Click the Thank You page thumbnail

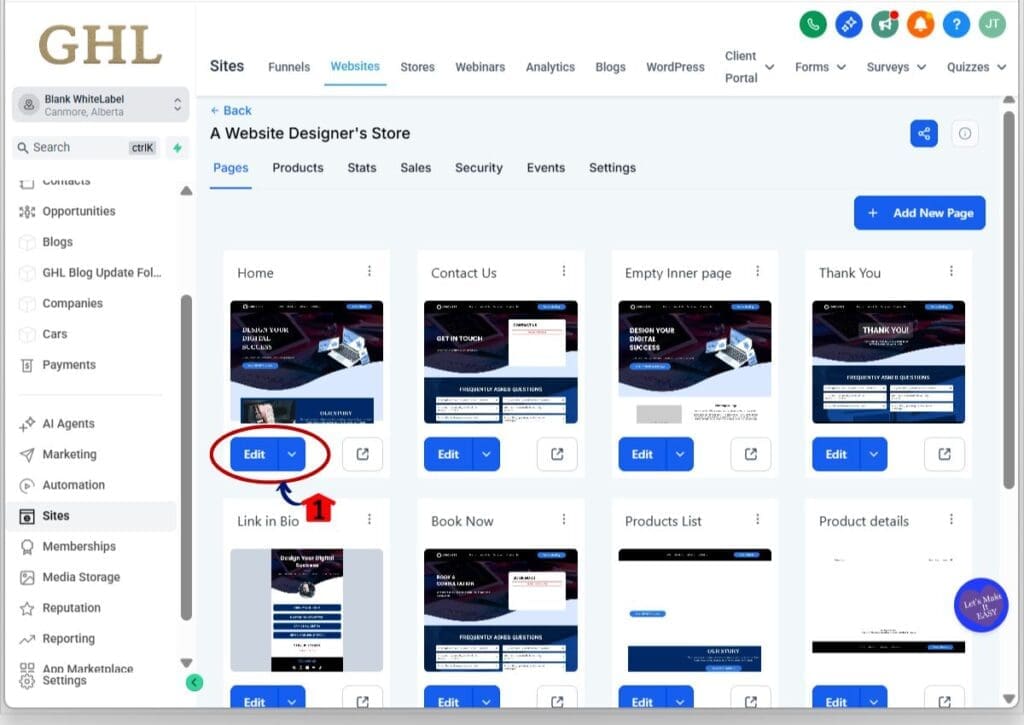888,362
